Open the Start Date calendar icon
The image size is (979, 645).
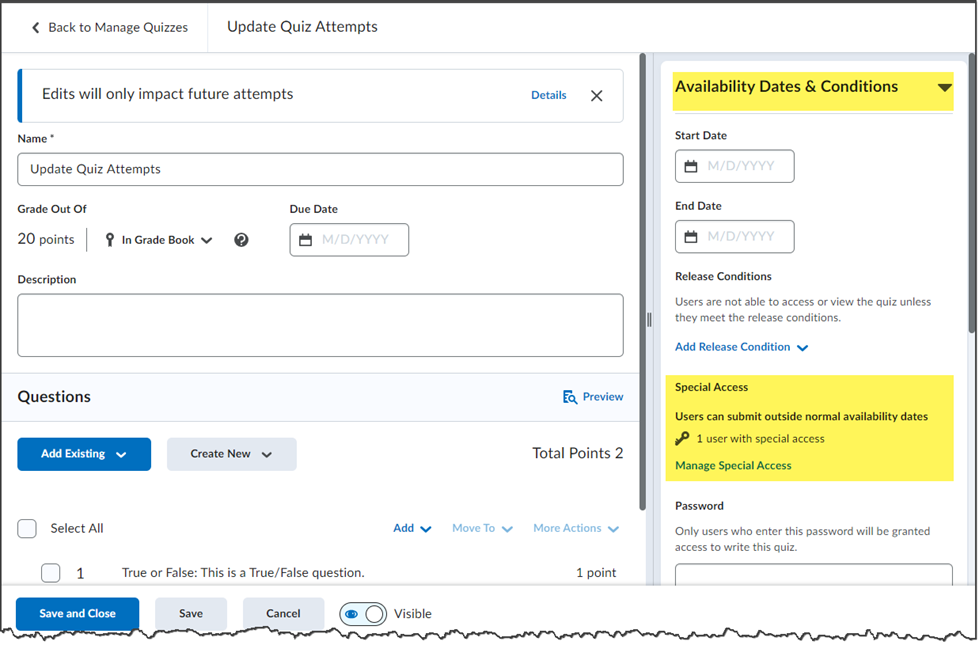tap(691, 167)
